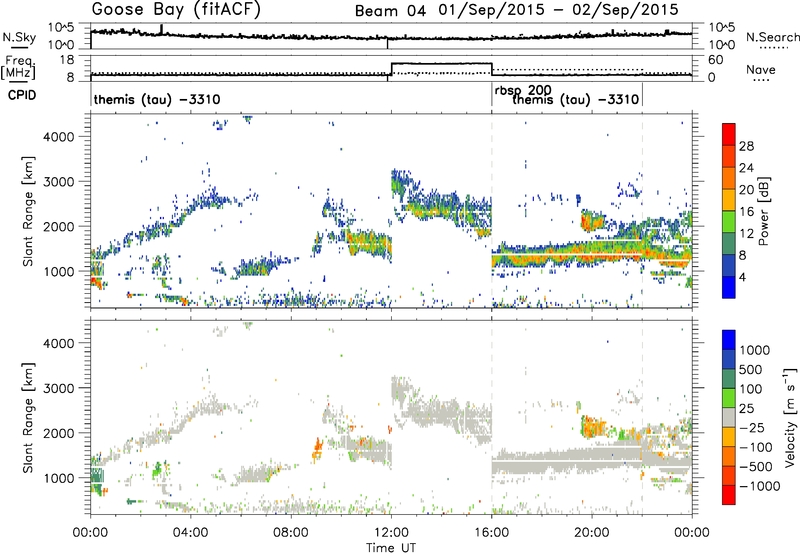This screenshot has width=800, height=554.
Task: Click the "N.Search" legend label
Action: tap(772, 37)
